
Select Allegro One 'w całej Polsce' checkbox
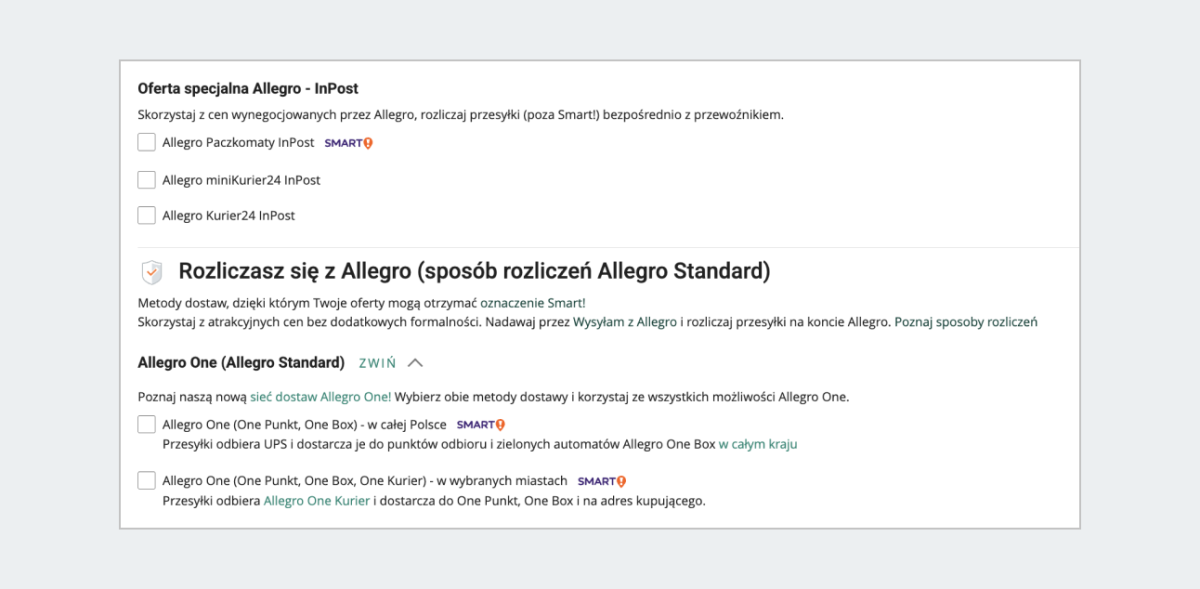(x=147, y=425)
